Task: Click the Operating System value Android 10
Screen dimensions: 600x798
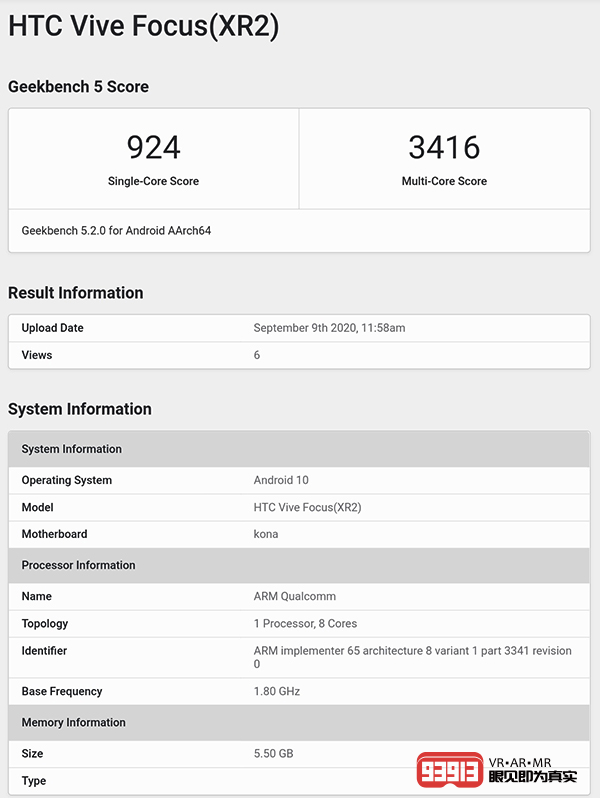Action: (x=281, y=480)
